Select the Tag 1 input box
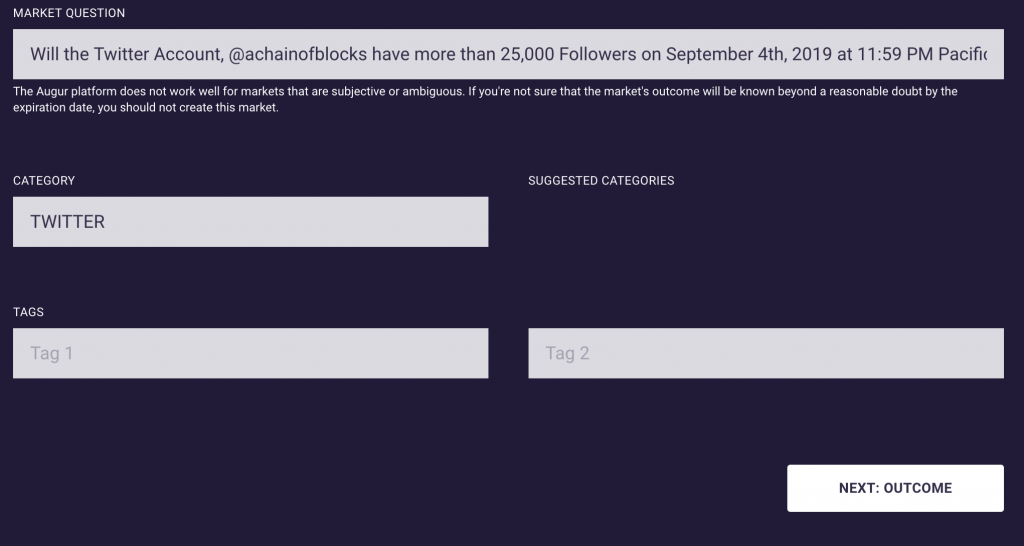Image resolution: width=1024 pixels, height=546 pixels. click(x=251, y=353)
